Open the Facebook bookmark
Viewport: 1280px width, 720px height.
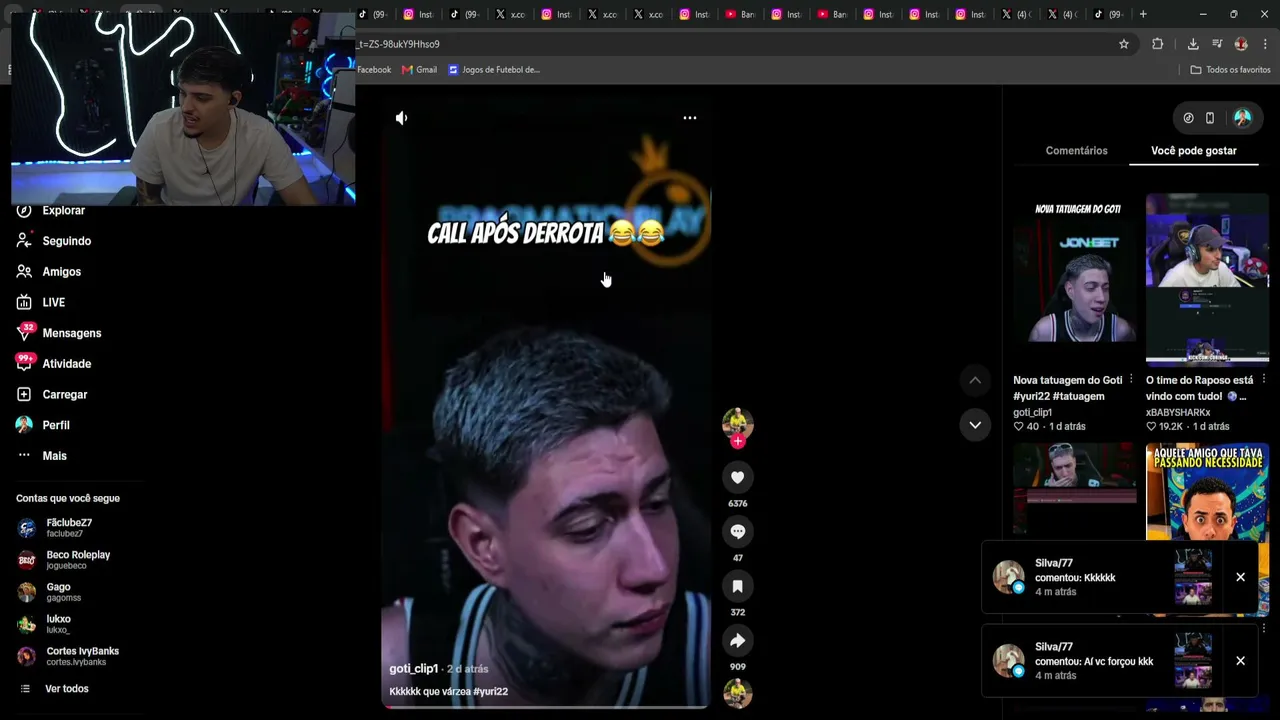click(x=373, y=70)
